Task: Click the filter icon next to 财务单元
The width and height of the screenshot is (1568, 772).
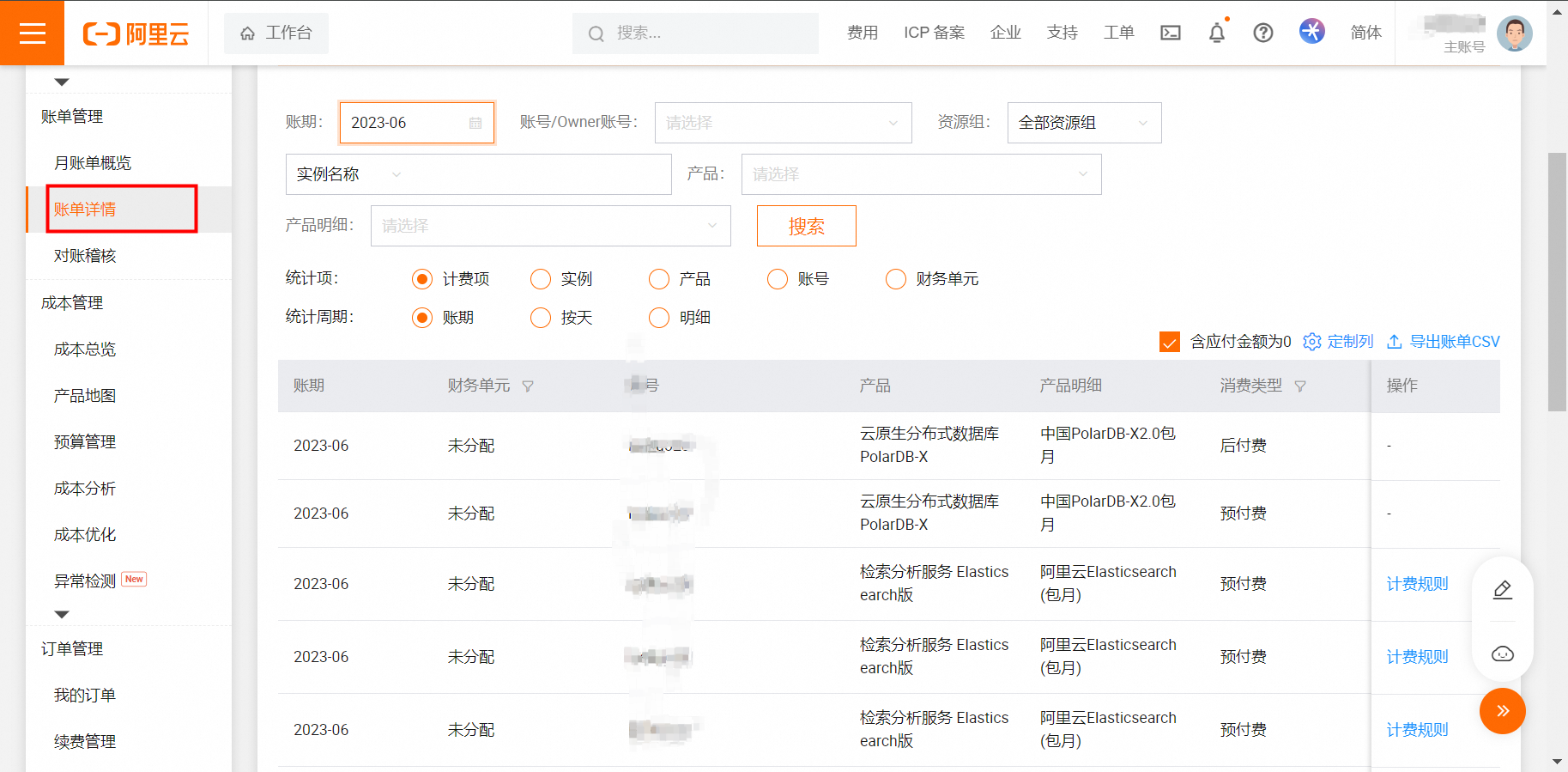Action: (528, 386)
